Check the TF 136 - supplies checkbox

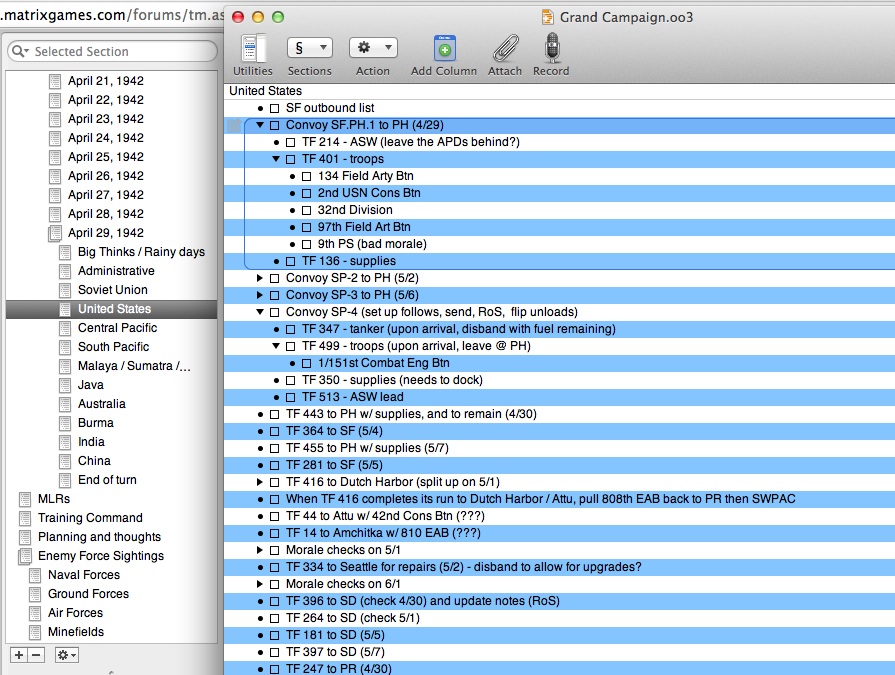(291, 261)
